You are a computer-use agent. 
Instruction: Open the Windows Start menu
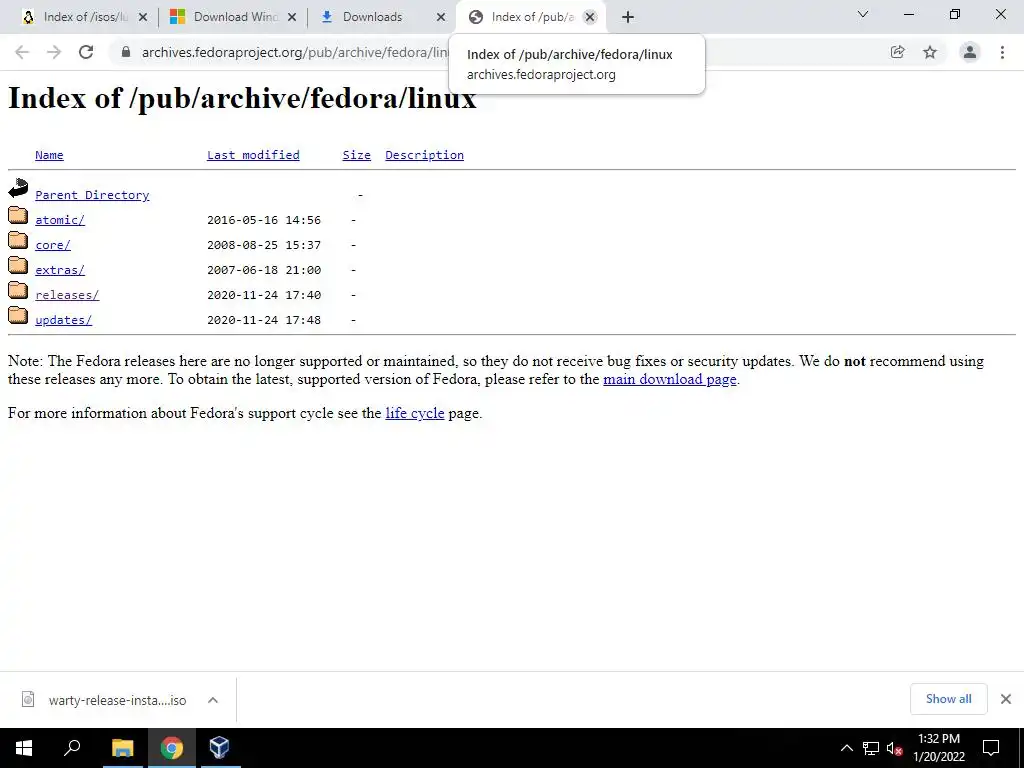click(x=24, y=748)
